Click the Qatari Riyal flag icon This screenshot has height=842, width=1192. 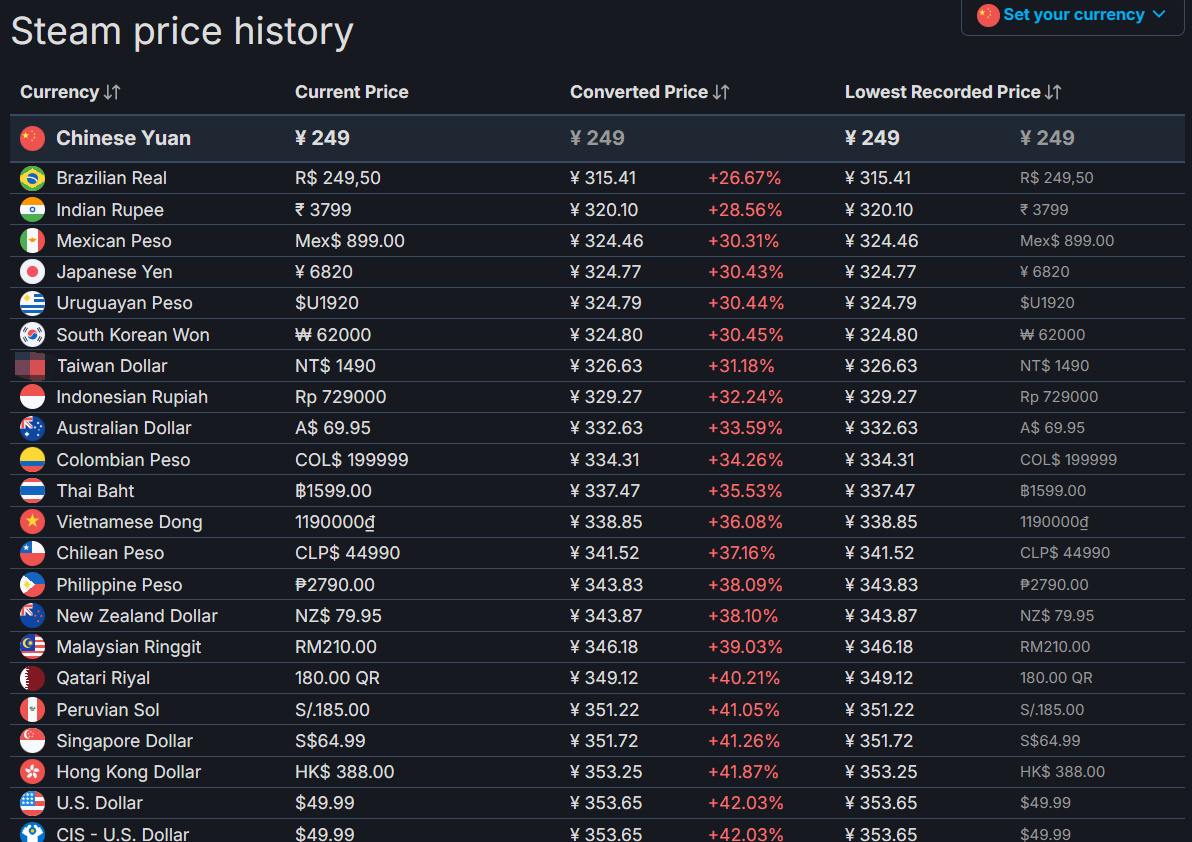32,678
